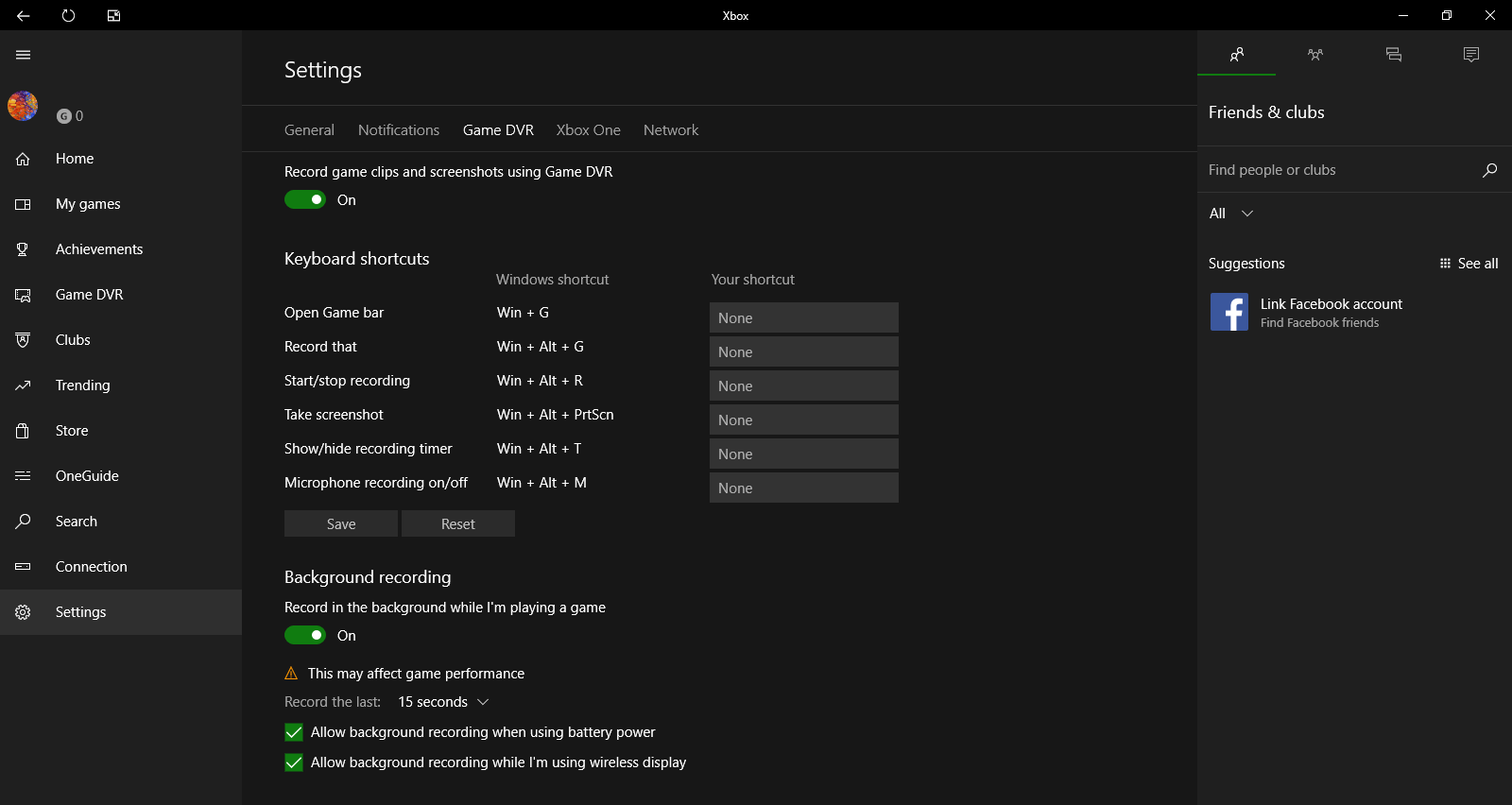Screen dimensions: 1512x805
Task: Click the My games icon
Action: pos(23,204)
